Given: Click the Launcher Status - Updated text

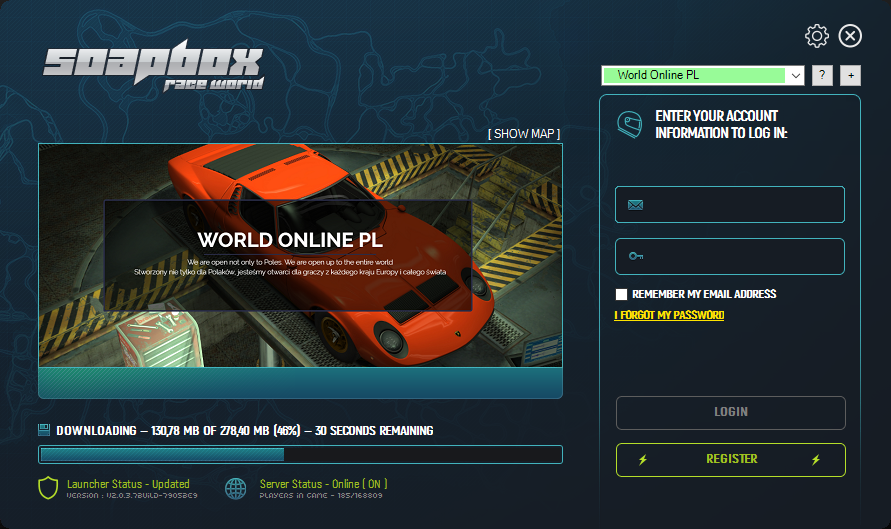Looking at the screenshot, I should 128,484.
